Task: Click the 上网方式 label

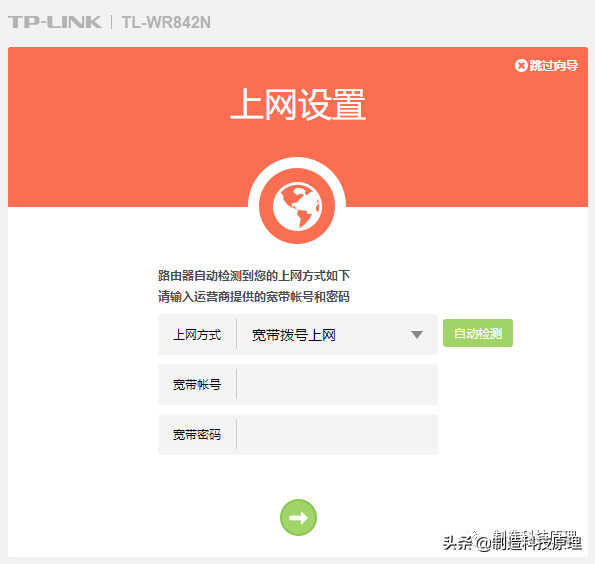Action: 197,335
